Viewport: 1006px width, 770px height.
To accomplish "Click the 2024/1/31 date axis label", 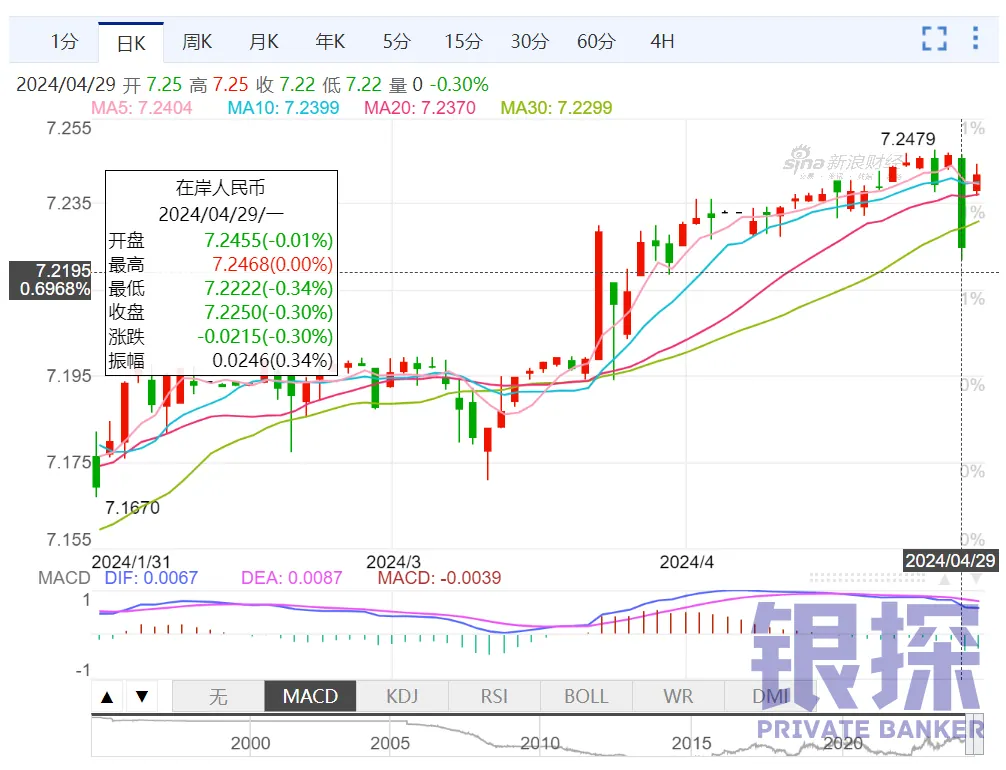I will (131, 562).
